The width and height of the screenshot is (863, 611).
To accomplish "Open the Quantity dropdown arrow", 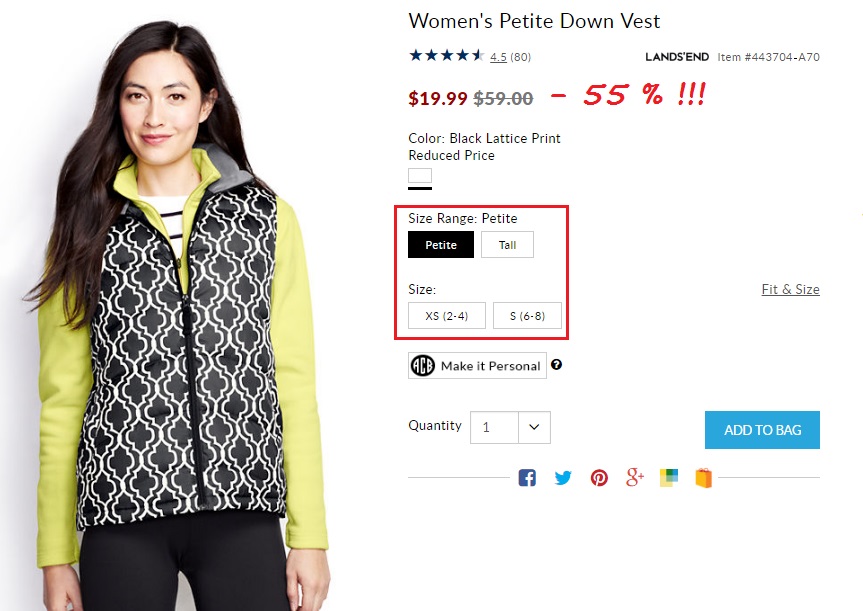I will 534,427.
